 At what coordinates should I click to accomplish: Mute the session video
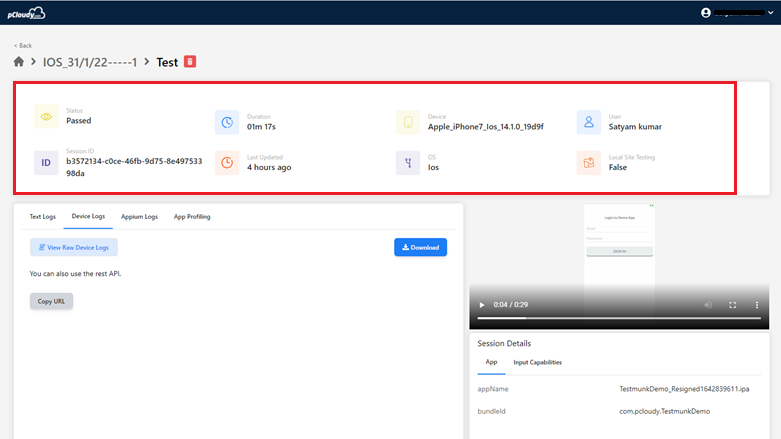(x=708, y=305)
